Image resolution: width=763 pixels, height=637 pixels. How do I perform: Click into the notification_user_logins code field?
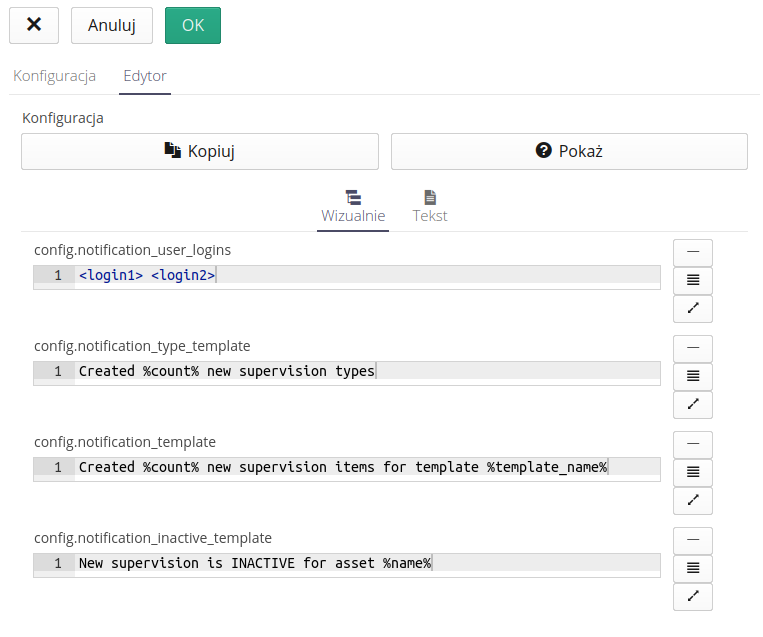pyautogui.click(x=400, y=275)
